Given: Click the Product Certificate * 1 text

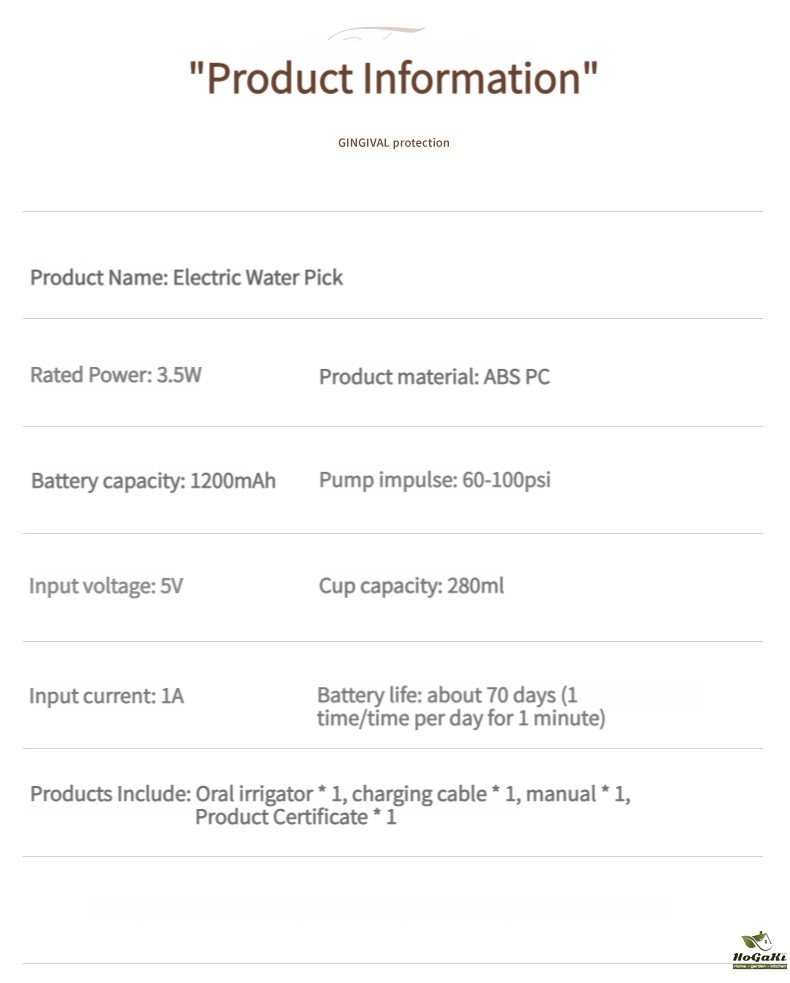Looking at the screenshot, I should (296, 817).
